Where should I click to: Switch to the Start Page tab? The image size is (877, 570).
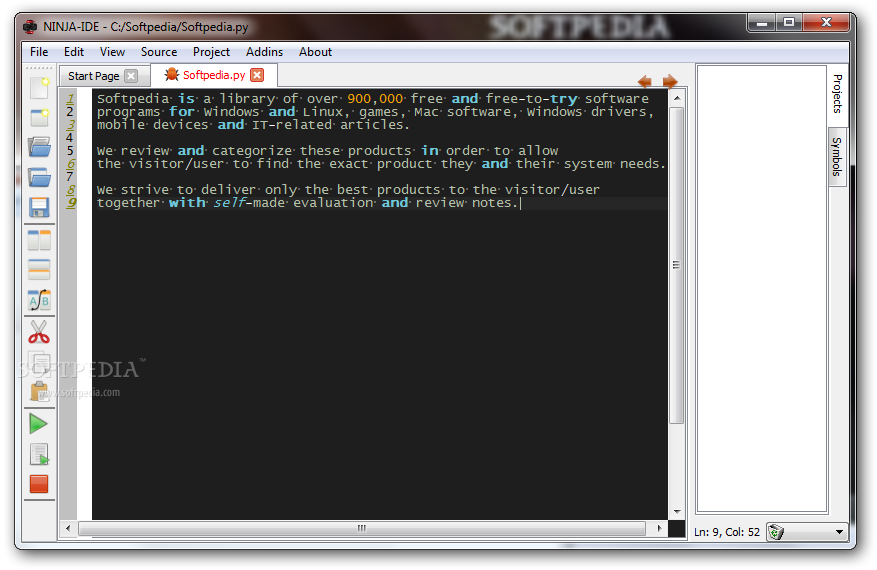click(x=94, y=76)
